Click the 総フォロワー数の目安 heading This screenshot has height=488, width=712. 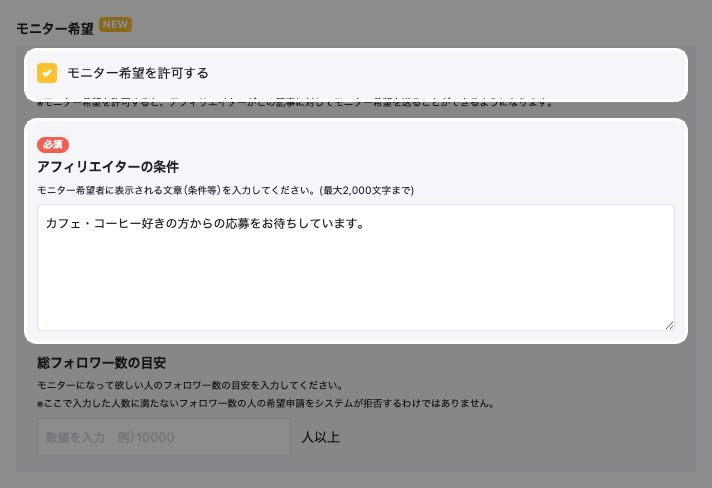click(x=101, y=363)
